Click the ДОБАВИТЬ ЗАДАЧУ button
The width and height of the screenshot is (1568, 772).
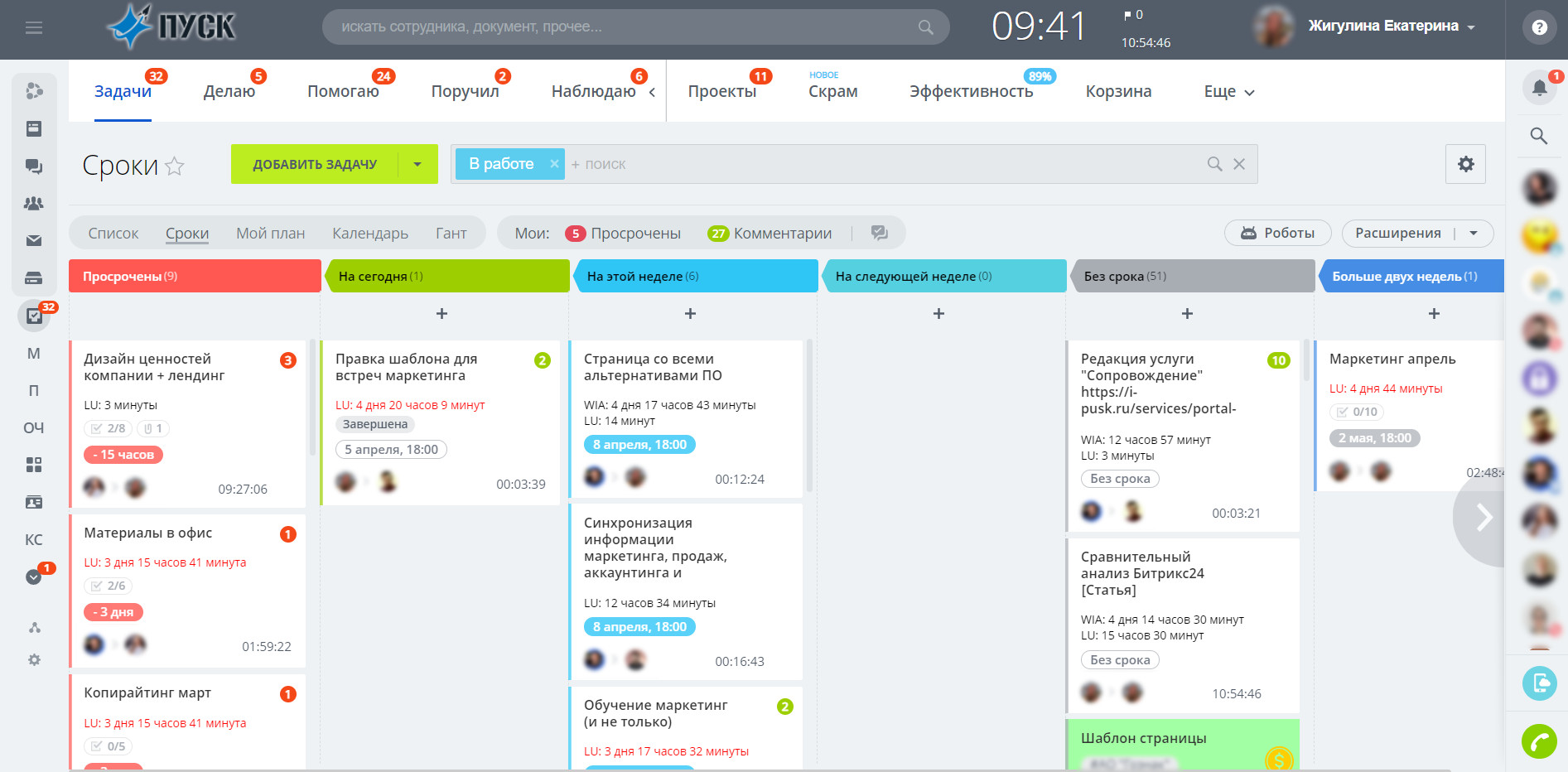315,164
